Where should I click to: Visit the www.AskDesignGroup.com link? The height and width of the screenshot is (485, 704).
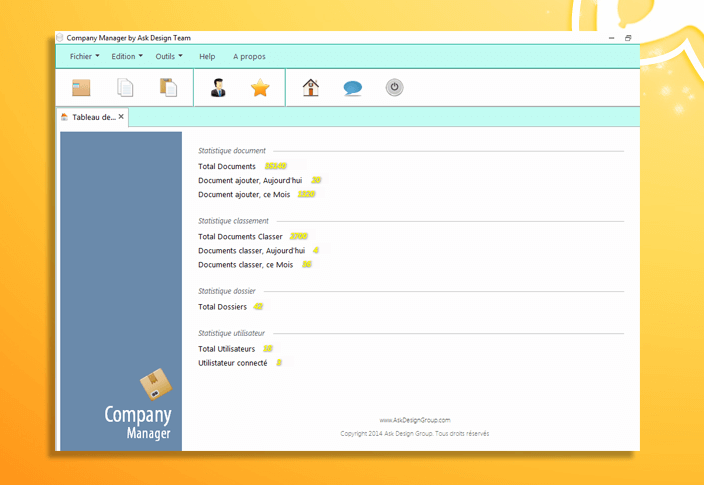414,420
